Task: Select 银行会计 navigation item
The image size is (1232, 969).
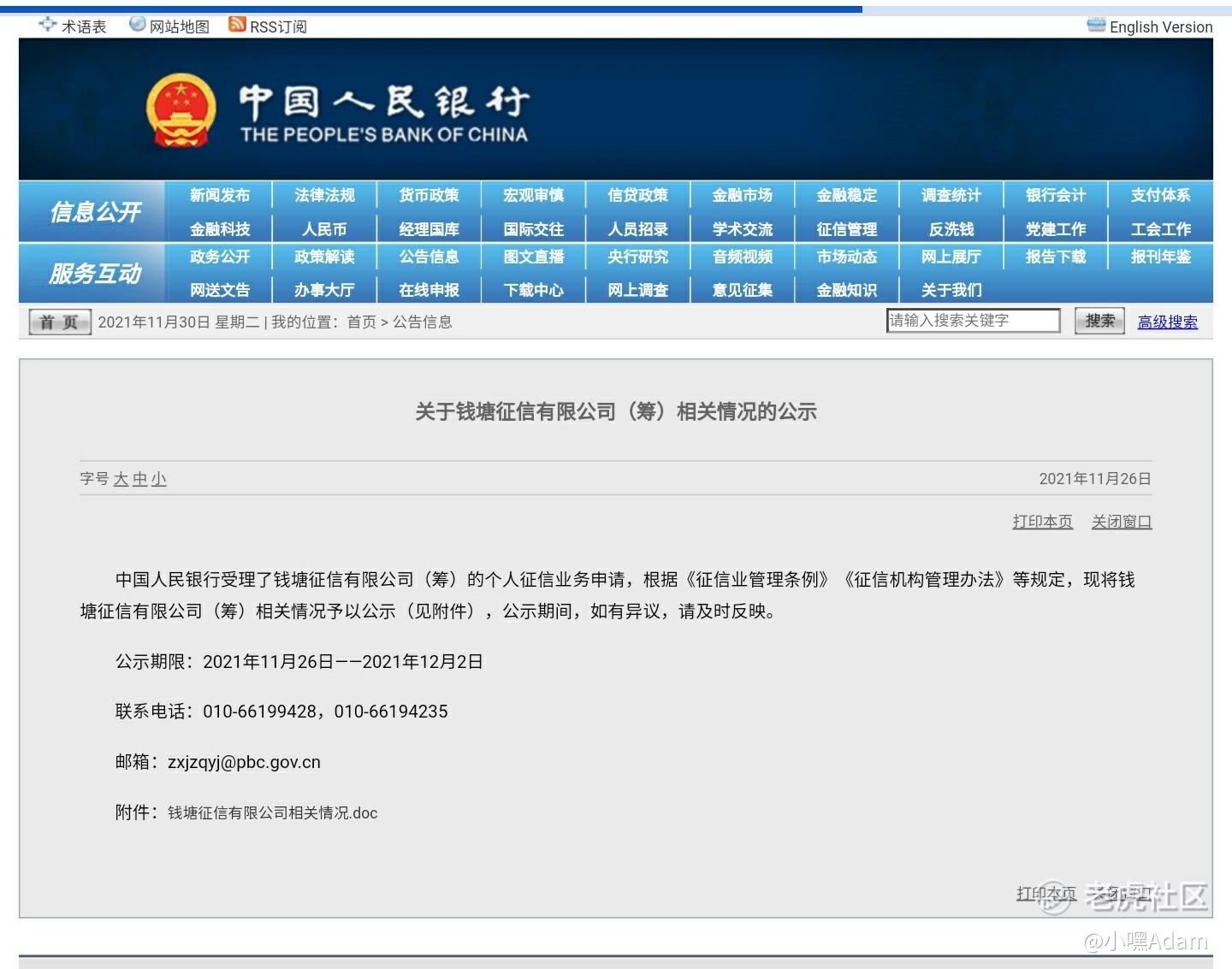Action: tap(1056, 195)
